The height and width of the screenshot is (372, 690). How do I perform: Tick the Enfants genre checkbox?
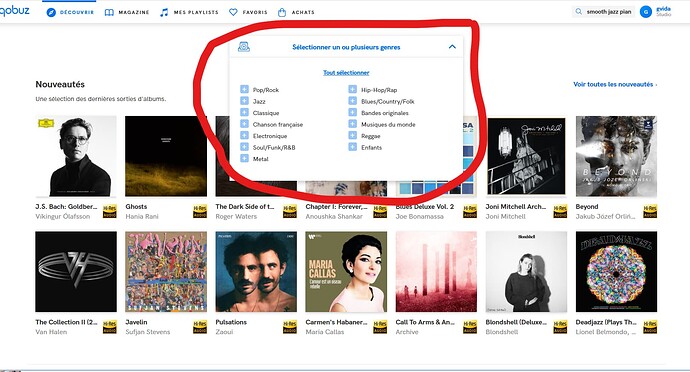352,147
